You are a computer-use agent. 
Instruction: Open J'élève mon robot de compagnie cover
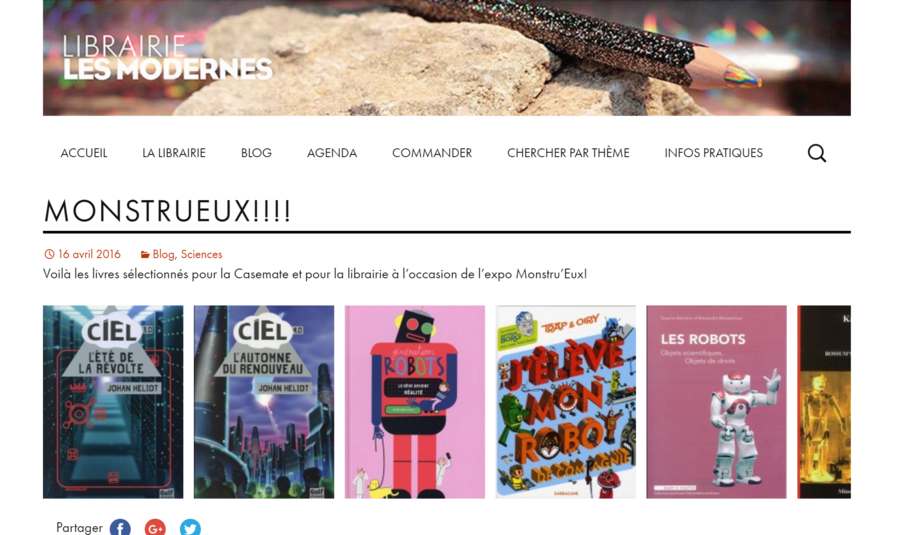[x=566, y=402]
